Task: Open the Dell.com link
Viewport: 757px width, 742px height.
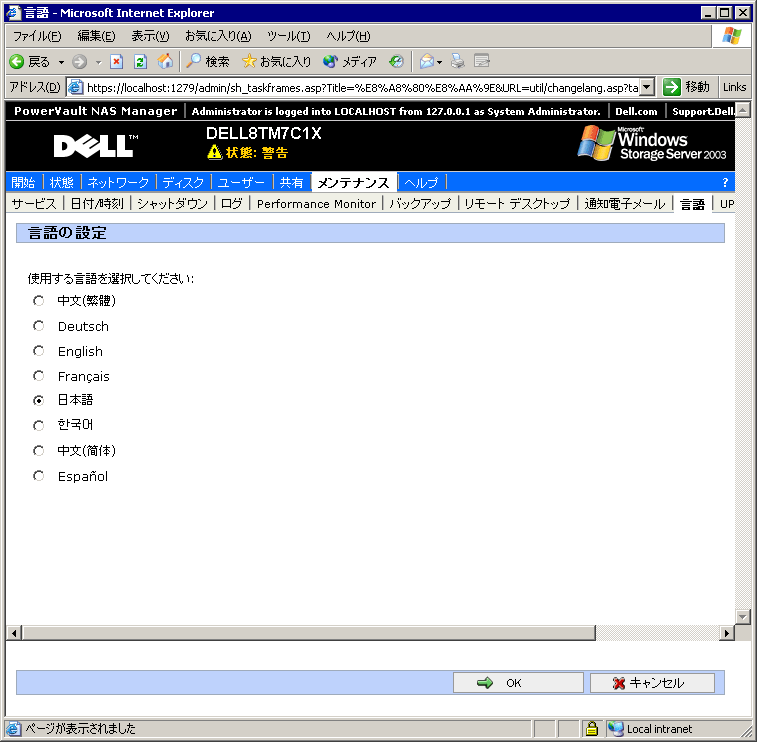Action: point(636,112)
